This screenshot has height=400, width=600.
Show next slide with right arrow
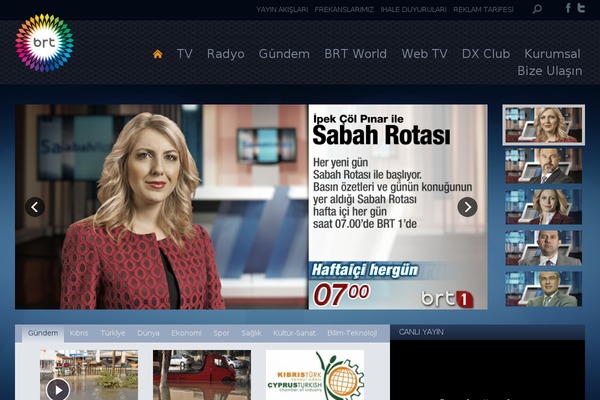[x=467, y=207]
